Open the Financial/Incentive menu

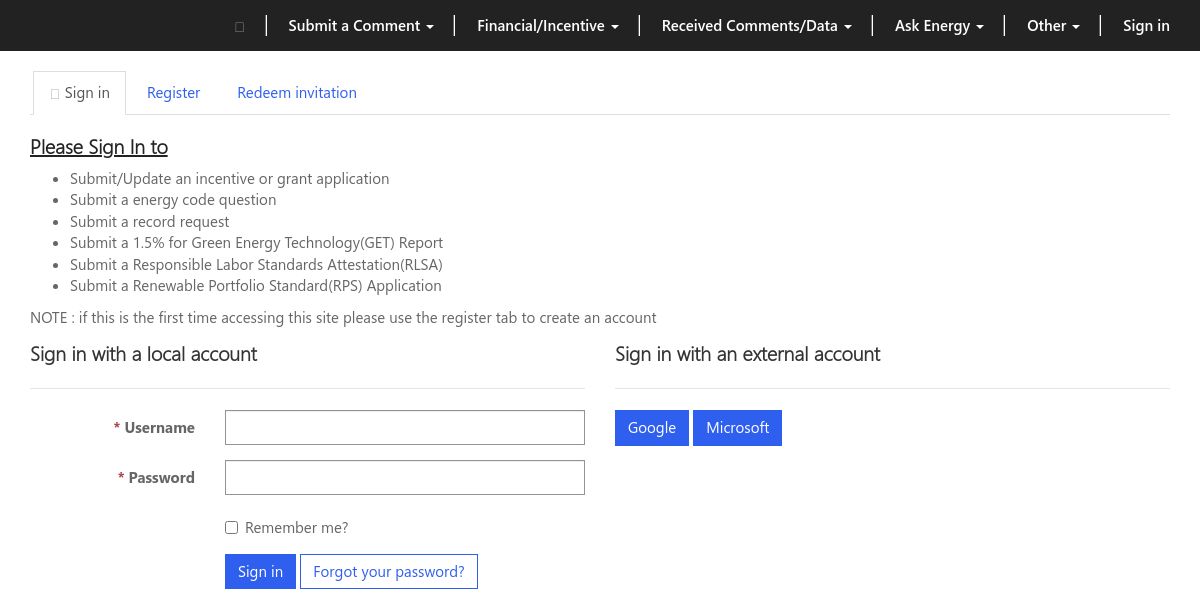click(547, 26)
